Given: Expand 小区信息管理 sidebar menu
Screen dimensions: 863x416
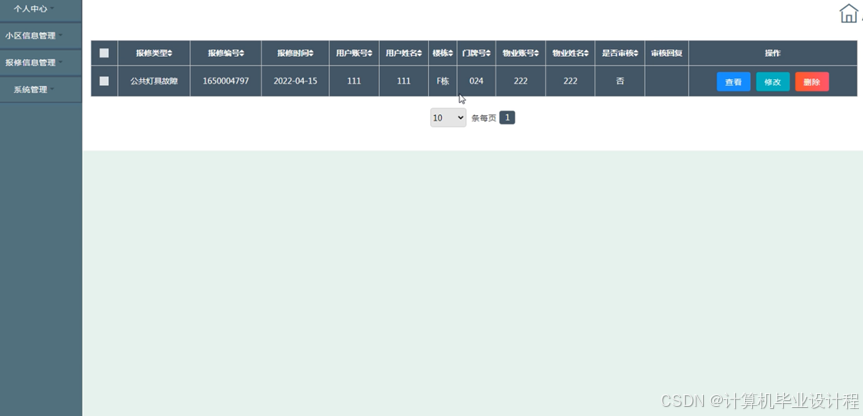Looking at the screenshot, I should point(34,36).
